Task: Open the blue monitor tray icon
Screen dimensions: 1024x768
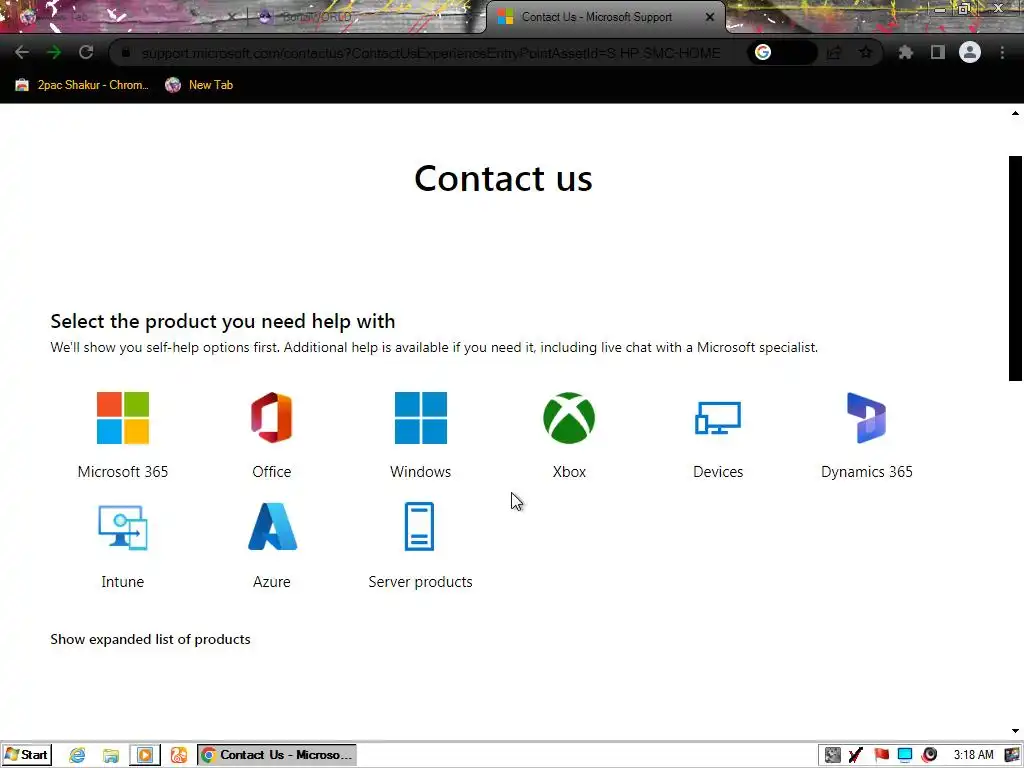Action: click(x=905, y=755)
